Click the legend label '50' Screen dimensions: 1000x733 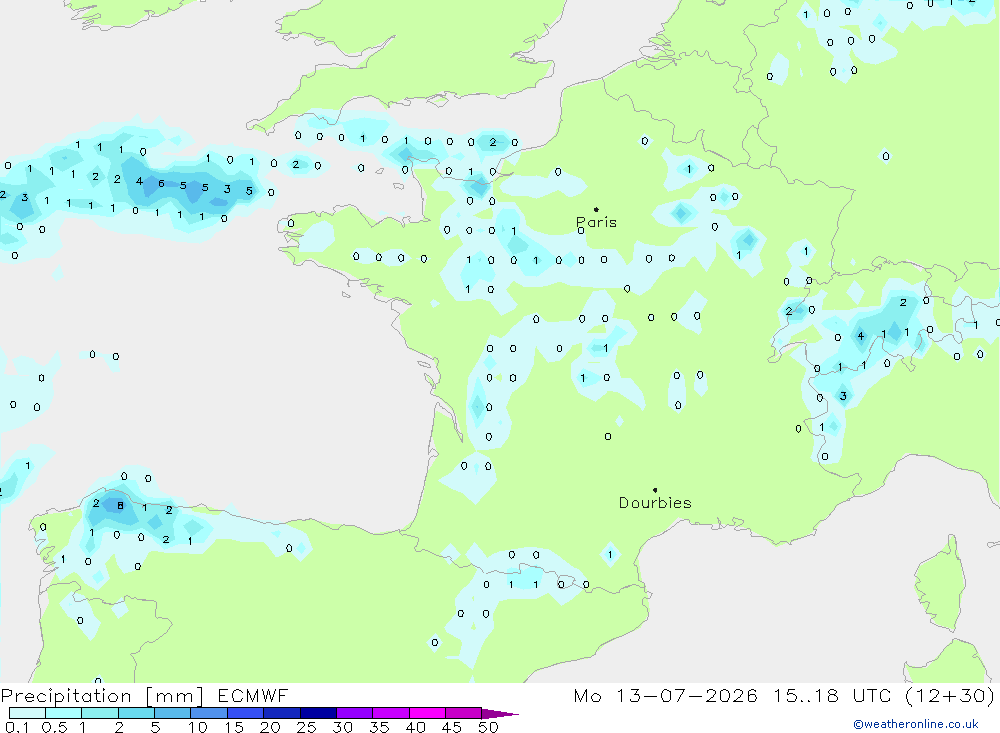tap(489, 727)
